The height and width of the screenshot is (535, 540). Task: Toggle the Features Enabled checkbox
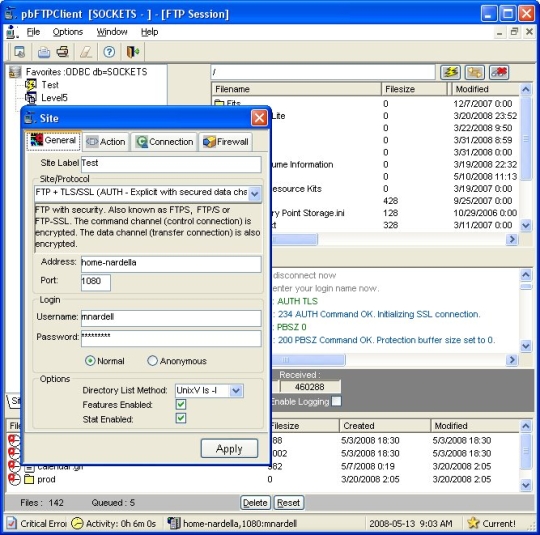181,404
